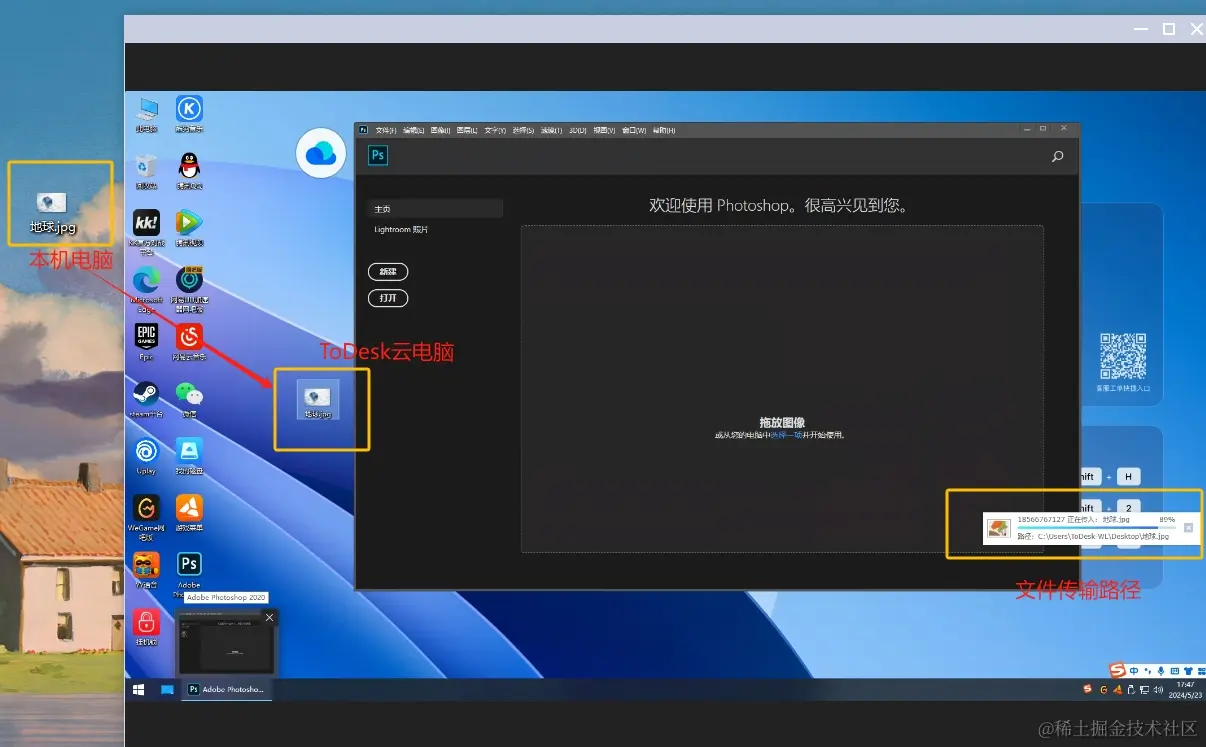Click the 打开 button in Photoshop
This screenshot has height=747, width=1206.
tap(388, 298)
